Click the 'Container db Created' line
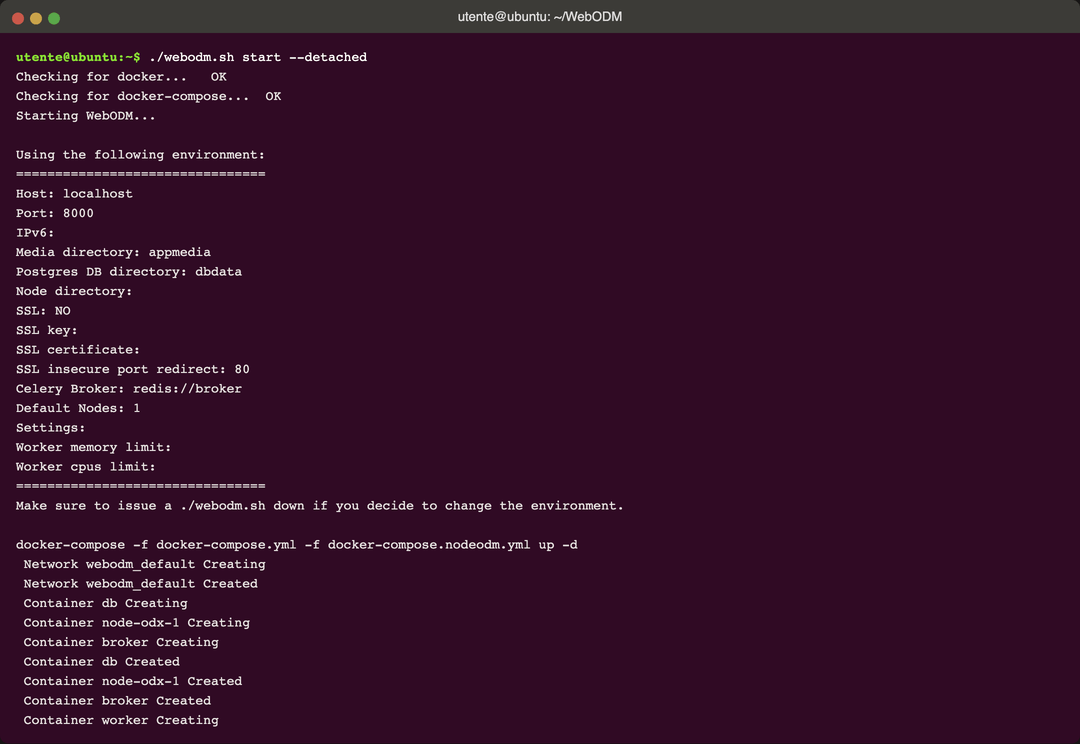 [x=101, y=662]
